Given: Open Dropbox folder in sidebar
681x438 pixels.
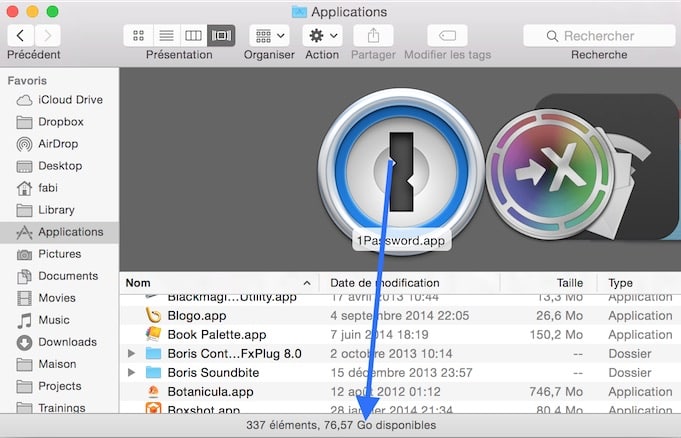Looking at the screenshot, I should [60, 122].
